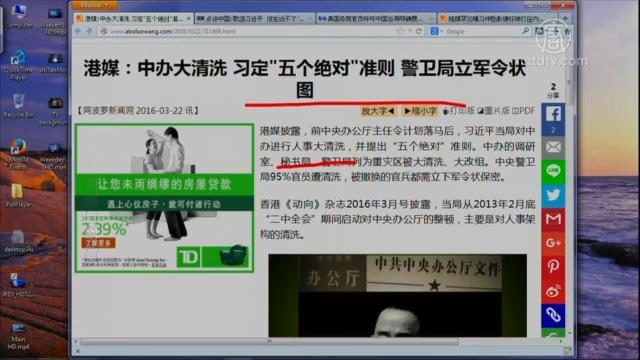The height and width of the screenshot is (360, 640).
Task: Copy link with the chain icon
Action: [553, 315]
